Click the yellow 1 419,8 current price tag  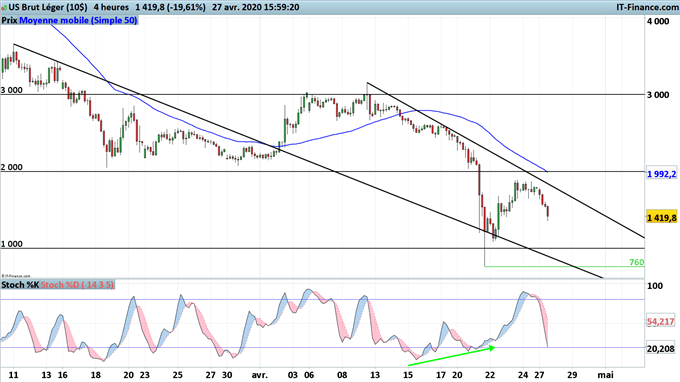click(x=661, y=217)
